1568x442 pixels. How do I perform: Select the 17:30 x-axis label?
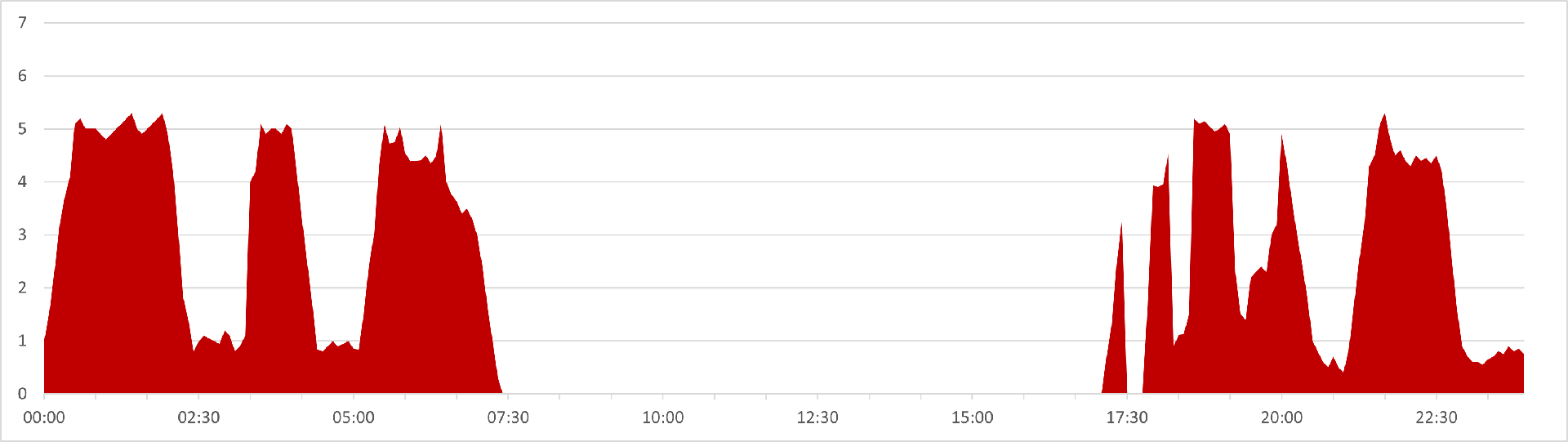(x=1127, y=417)
